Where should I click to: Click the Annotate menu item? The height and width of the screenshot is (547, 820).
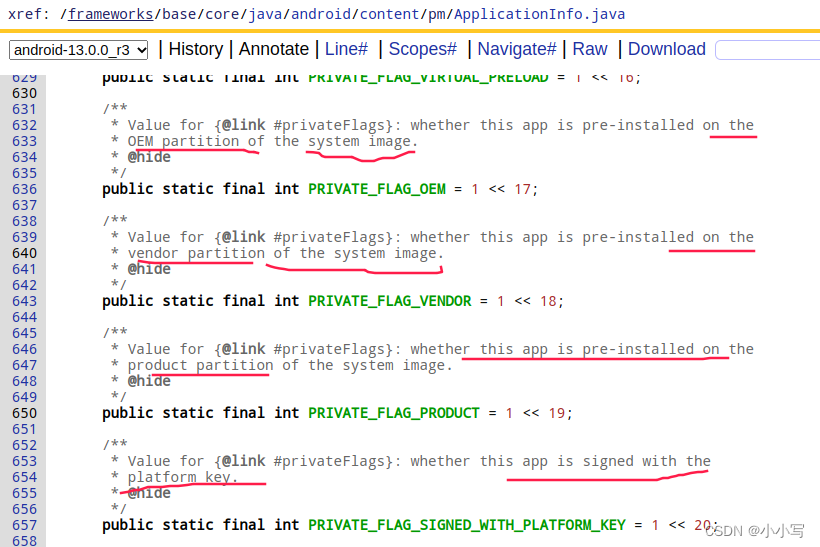pos(273,49)
